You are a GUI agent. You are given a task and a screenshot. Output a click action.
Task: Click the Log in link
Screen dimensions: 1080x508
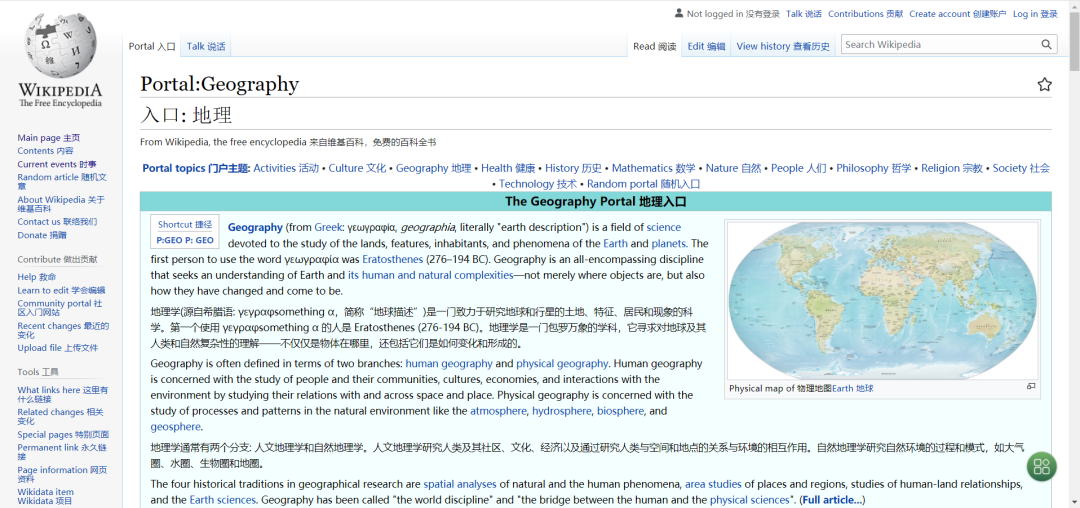[x=1035, y=14]
